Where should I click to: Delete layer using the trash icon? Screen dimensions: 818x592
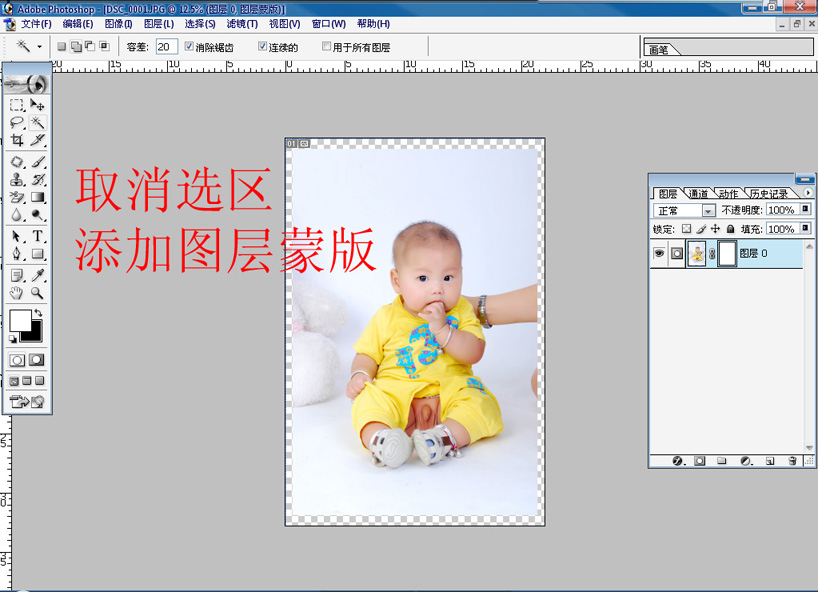pyautogui.click(x=792, y=461)
